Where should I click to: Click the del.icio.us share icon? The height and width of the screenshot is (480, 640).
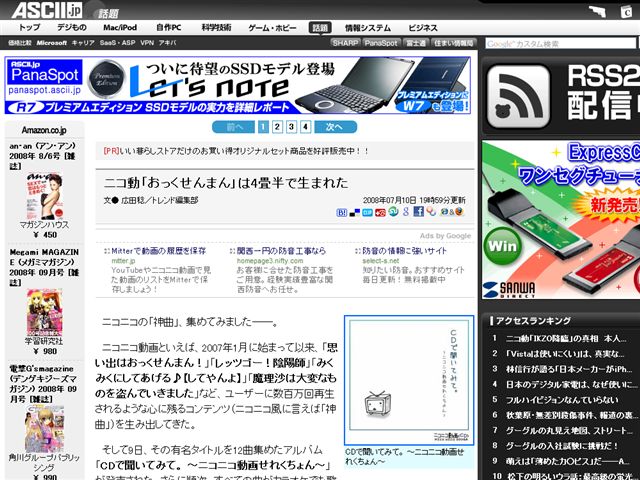355,212
